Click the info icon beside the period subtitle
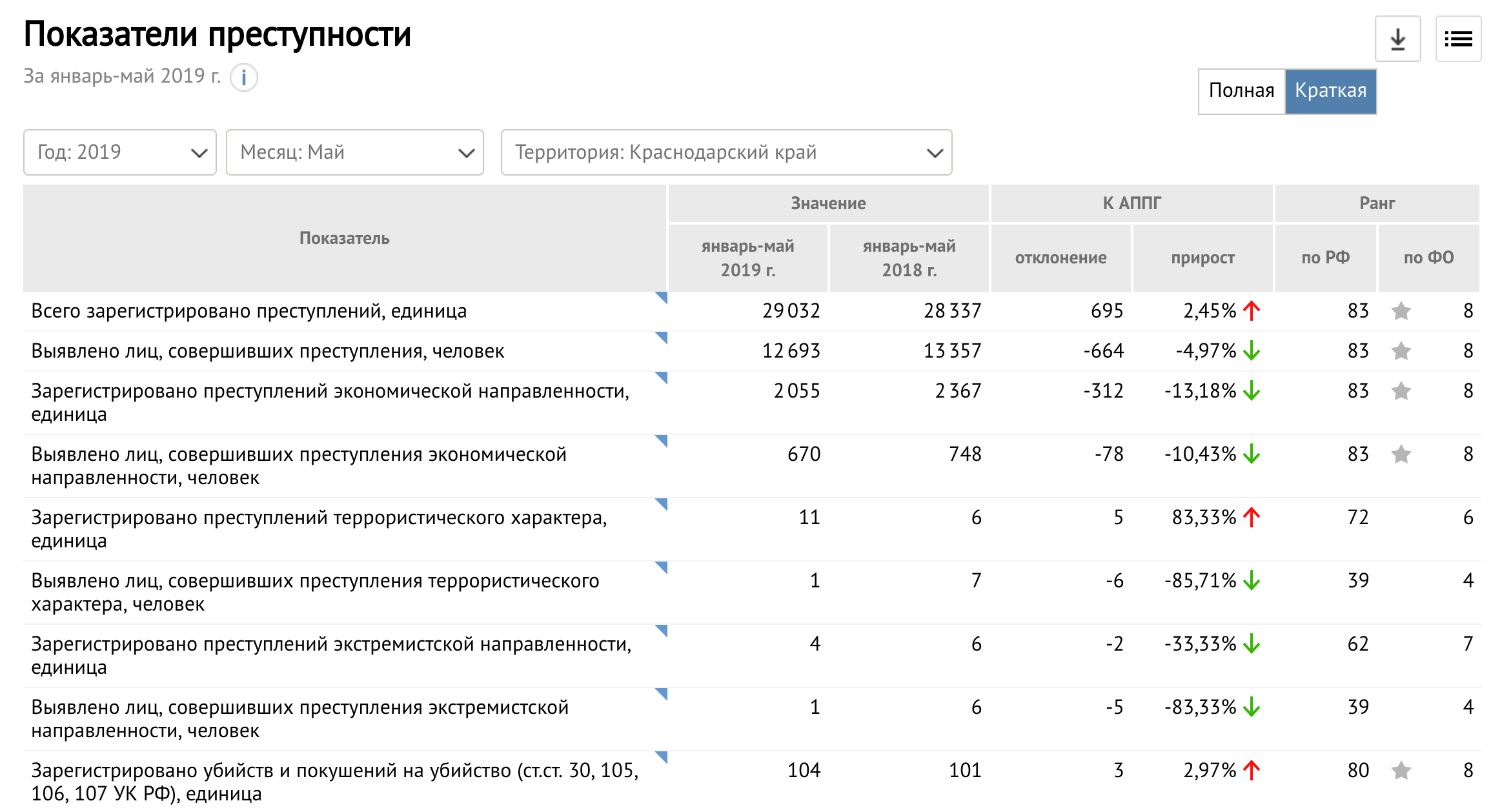The height and width of the screenshot is (812, 1491). pos(244,78)
